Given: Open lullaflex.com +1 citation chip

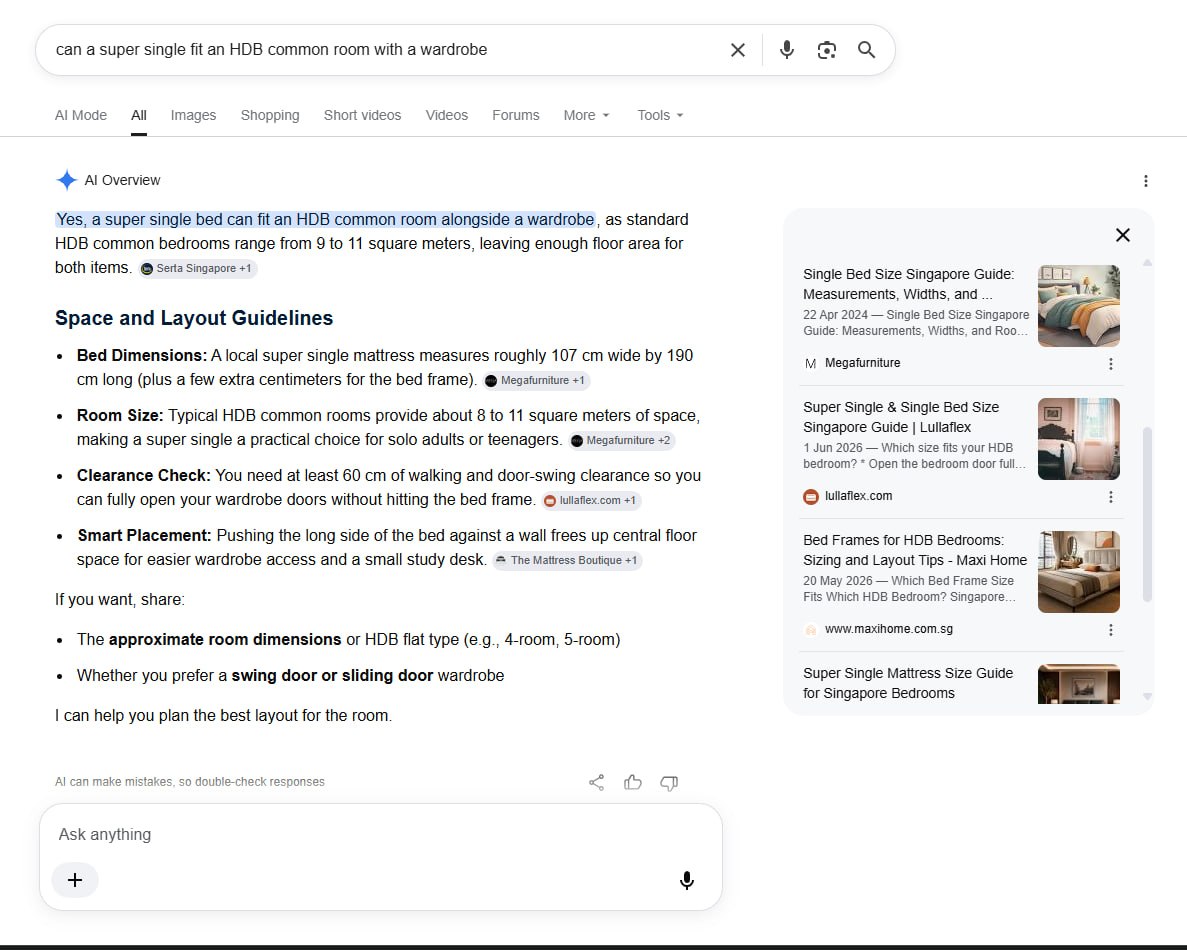Looking at the screenshot, I should (x=591, y=500).
